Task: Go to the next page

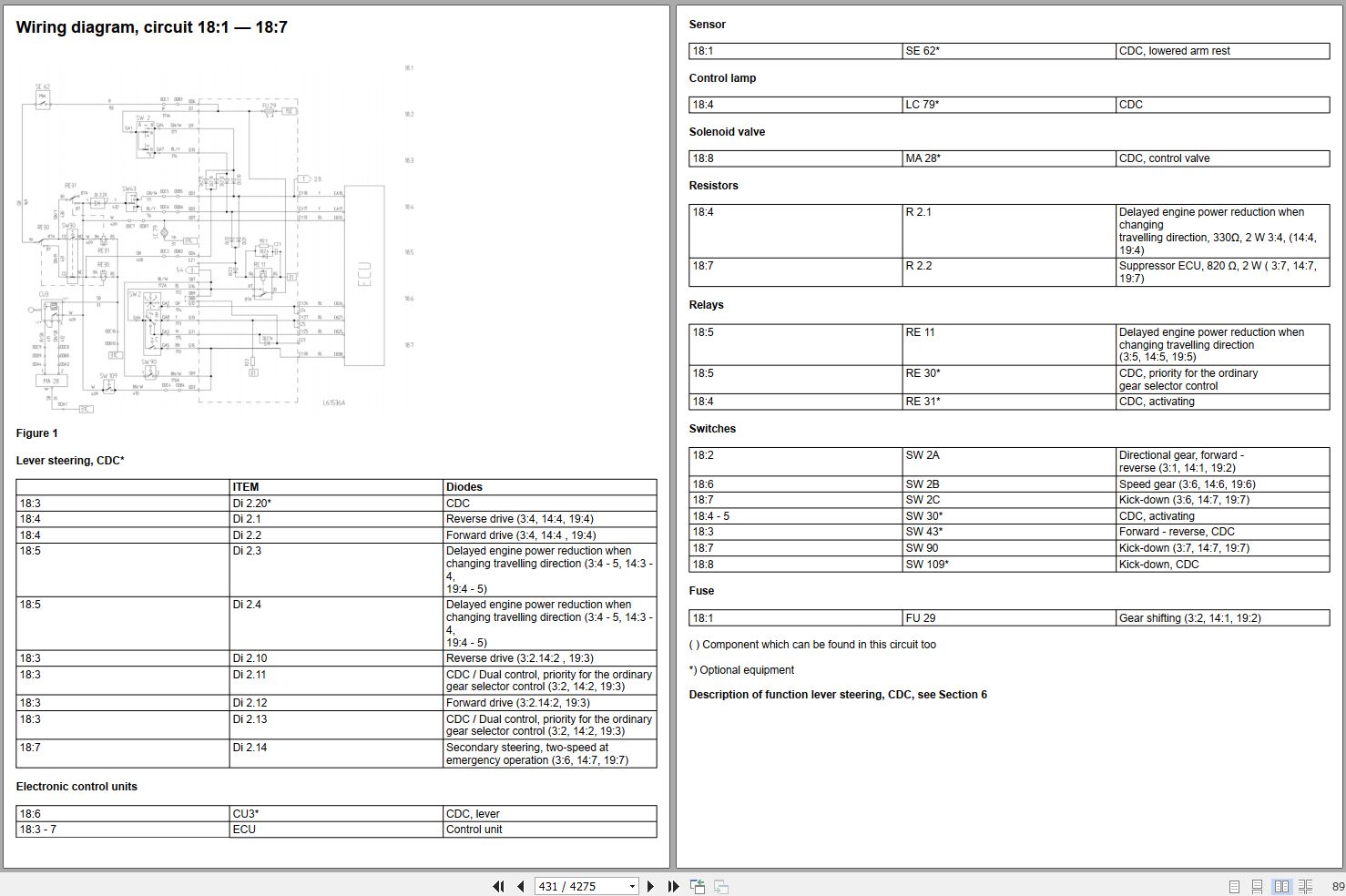Action: click(x=650, y=886)
